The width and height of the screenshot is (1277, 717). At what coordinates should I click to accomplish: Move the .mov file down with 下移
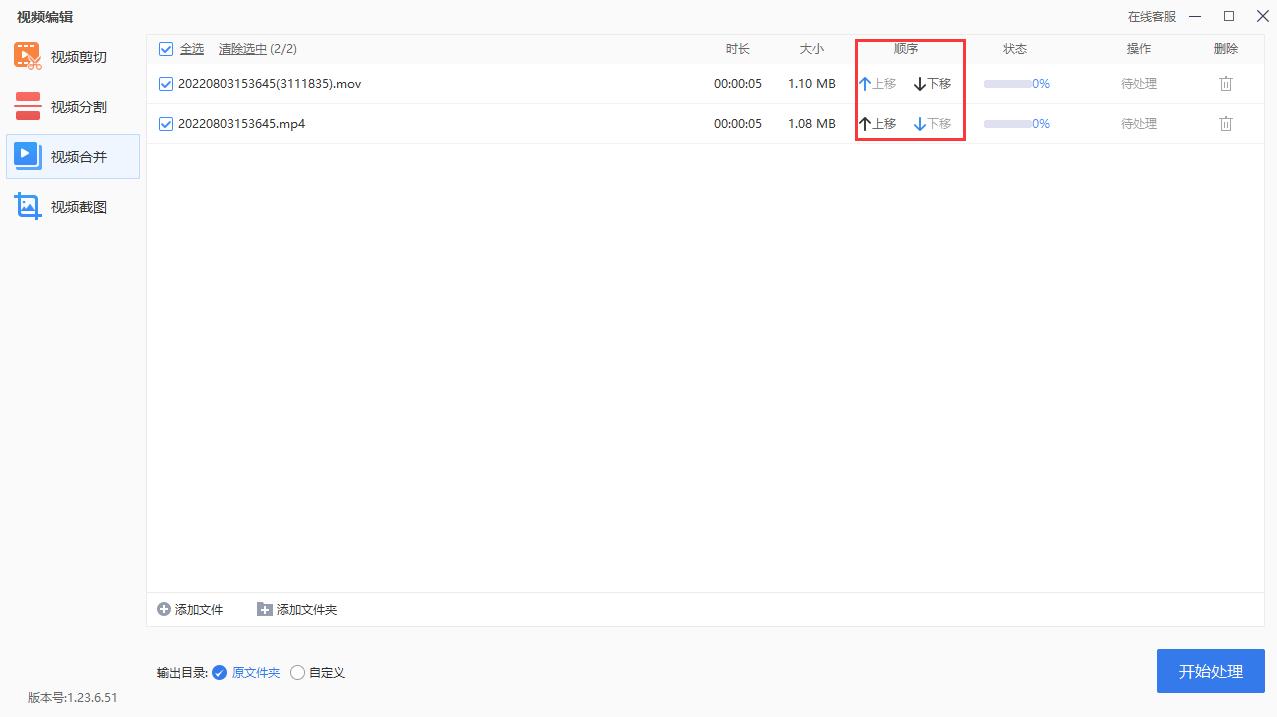(931, 83)
